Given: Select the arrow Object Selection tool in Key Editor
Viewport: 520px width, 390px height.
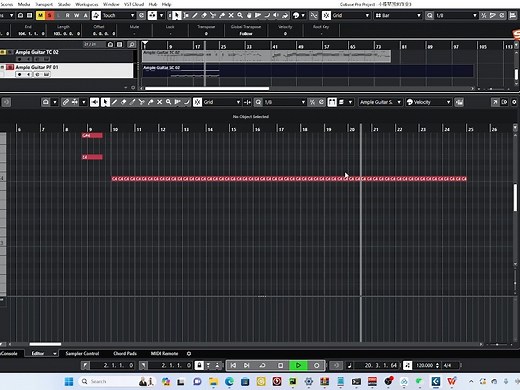Looking at the screenshot, I should tap(105, 102).
